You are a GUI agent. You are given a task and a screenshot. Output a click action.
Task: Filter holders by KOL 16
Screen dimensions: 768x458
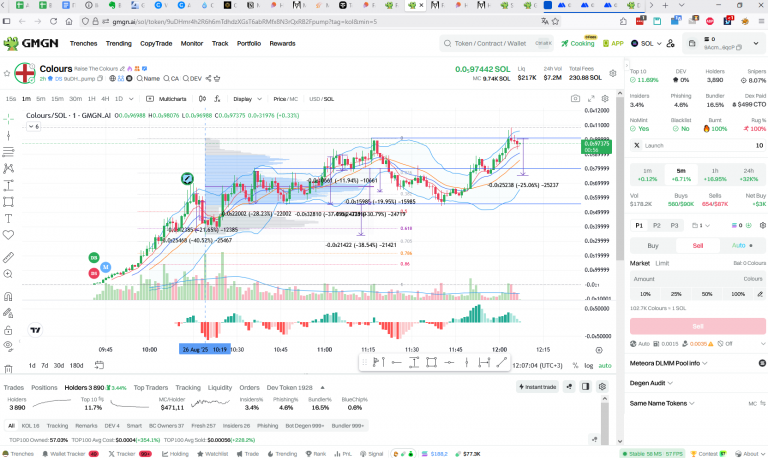(x=30, y=426)
